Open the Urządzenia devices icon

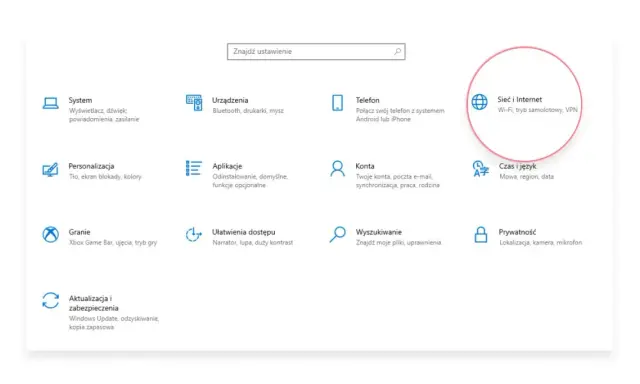click(194, 103)
